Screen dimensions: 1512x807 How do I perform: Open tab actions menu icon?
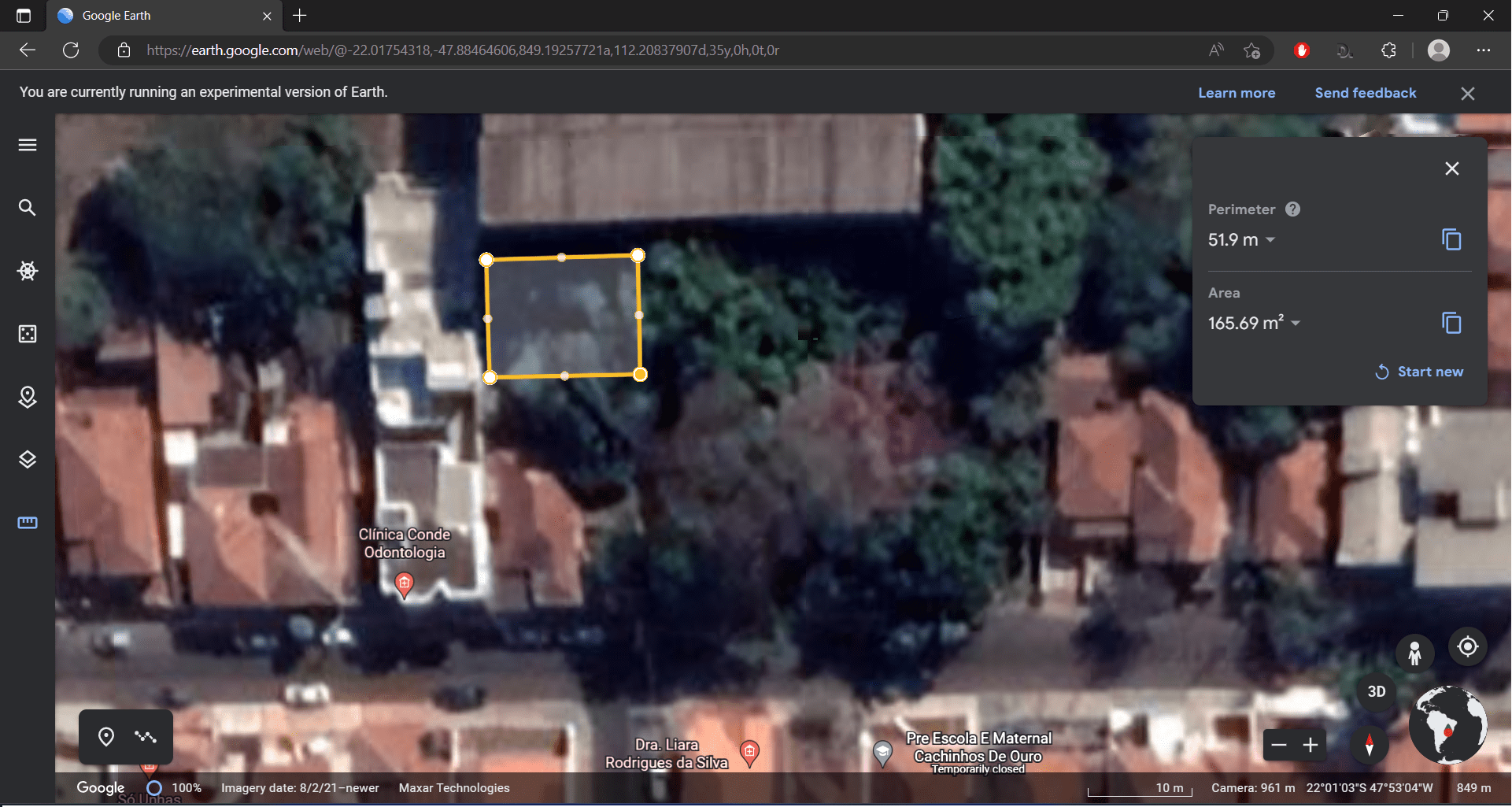(24, 16)
